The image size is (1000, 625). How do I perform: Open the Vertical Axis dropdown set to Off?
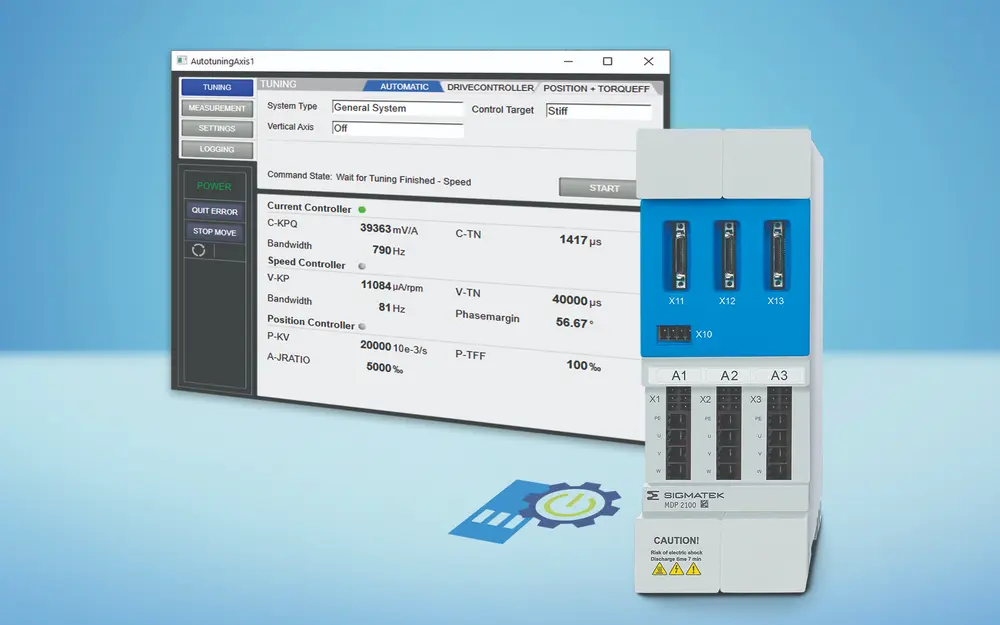click(x=397, y=129)
